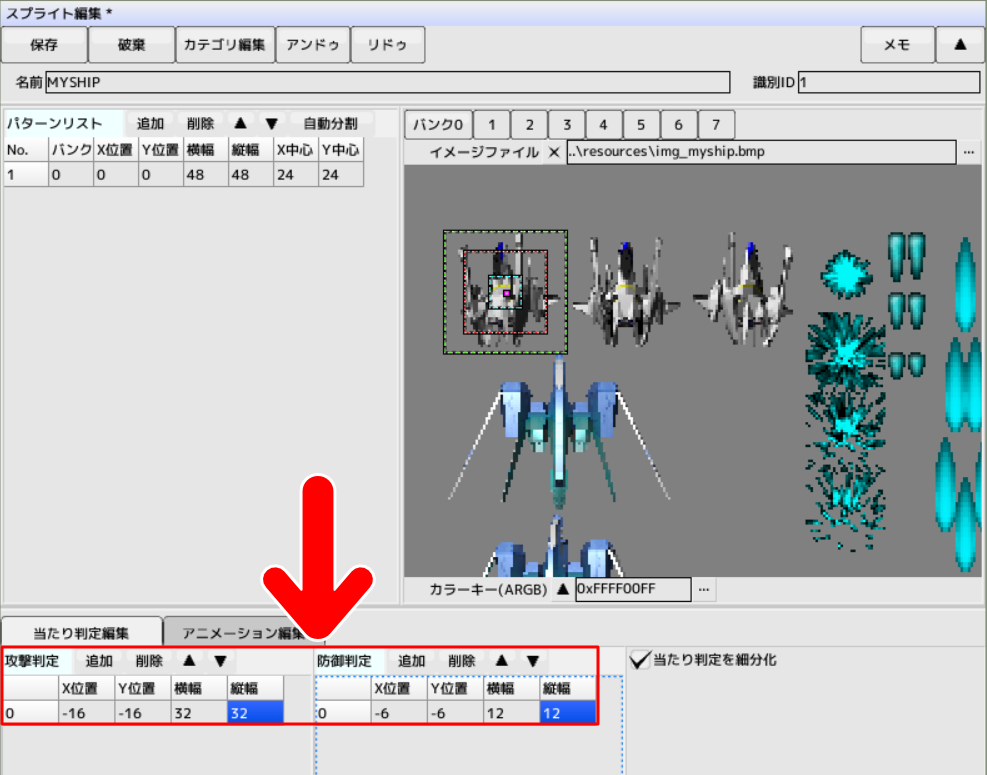Move pattern up in パターンリスト
Screen dimensions: 987x775
tap(240, 124)
